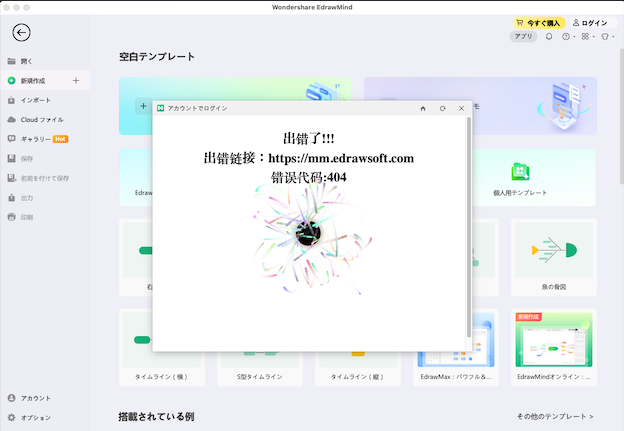
Task: Select the 魚の骨図 fishbone template
Action: point(554,257)
